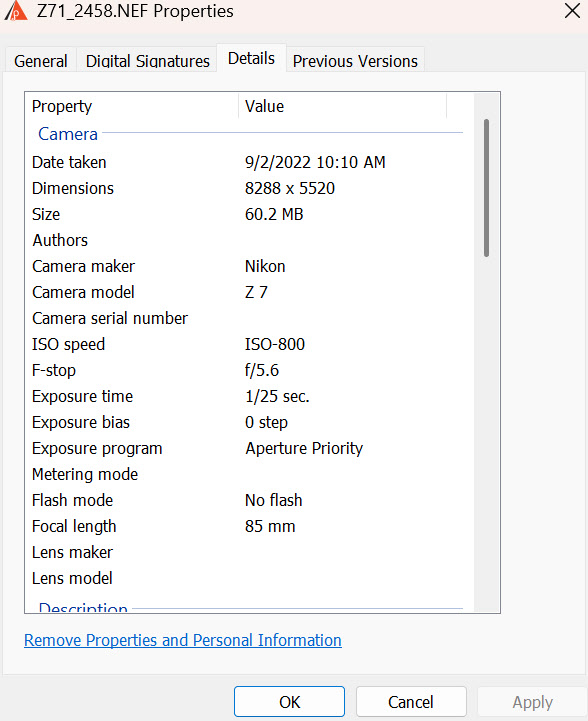Click the ISO-800 value
The image size is (588, 721).
[274, 344]
